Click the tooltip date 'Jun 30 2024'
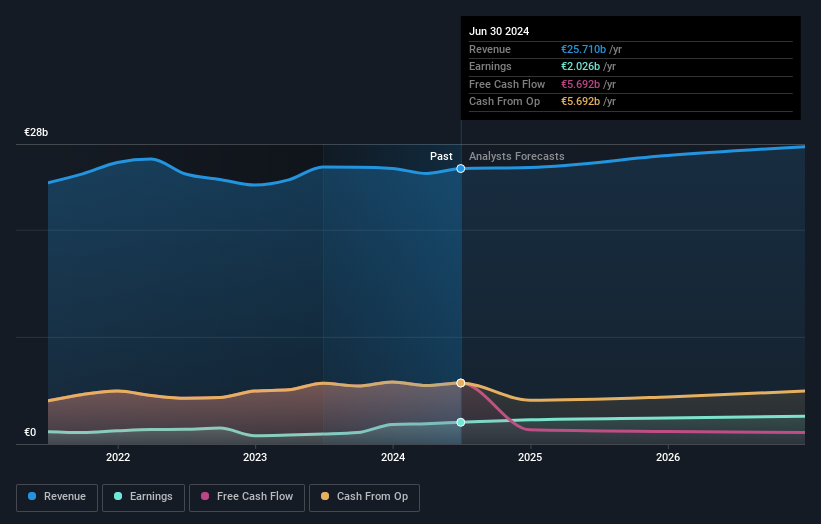821x524 pixels. [x=499, y=31]
